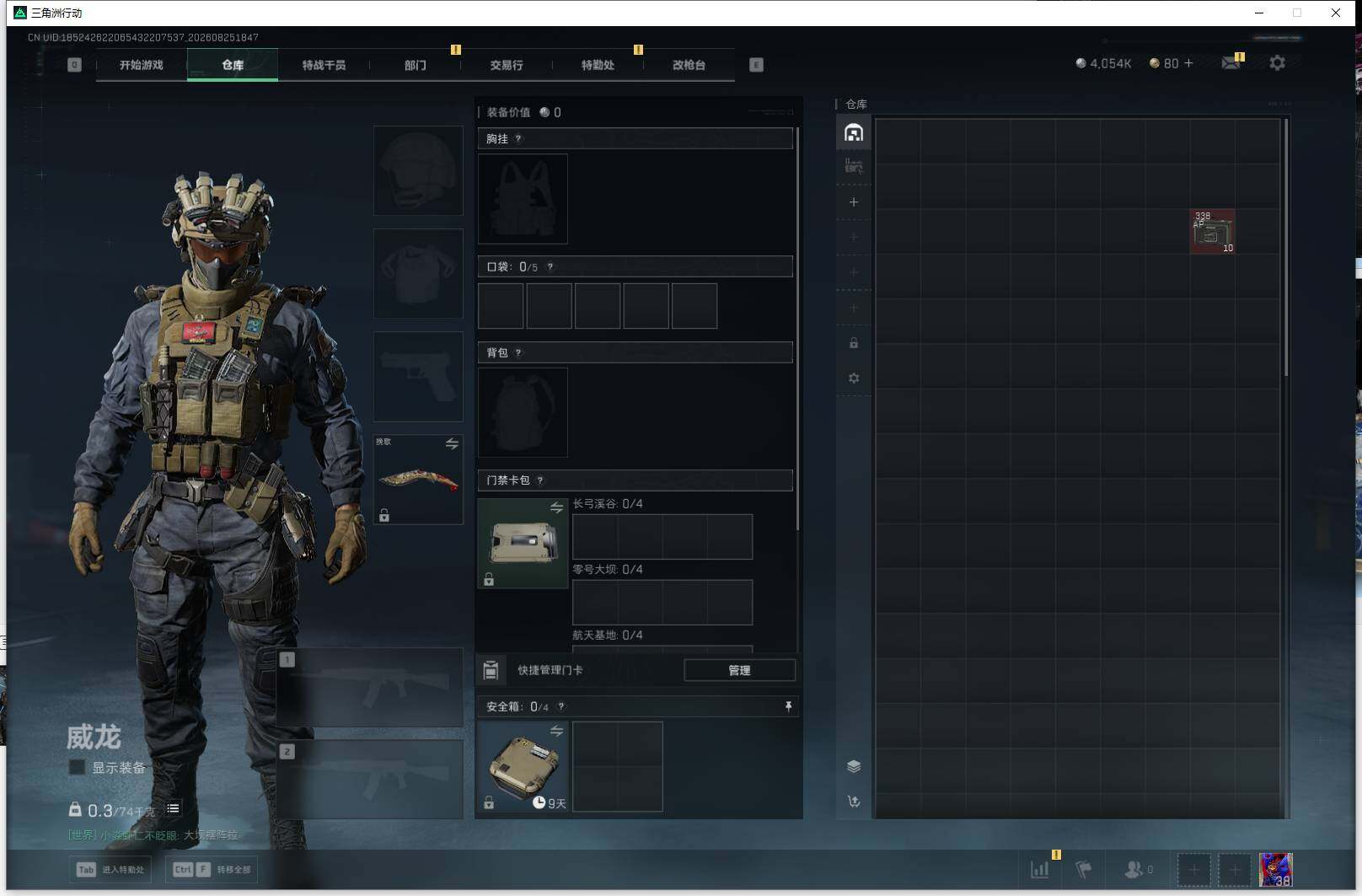The image size is (1362, 896).
Task: Show the 口袋 help question mark
Action: tap(550, 267)
